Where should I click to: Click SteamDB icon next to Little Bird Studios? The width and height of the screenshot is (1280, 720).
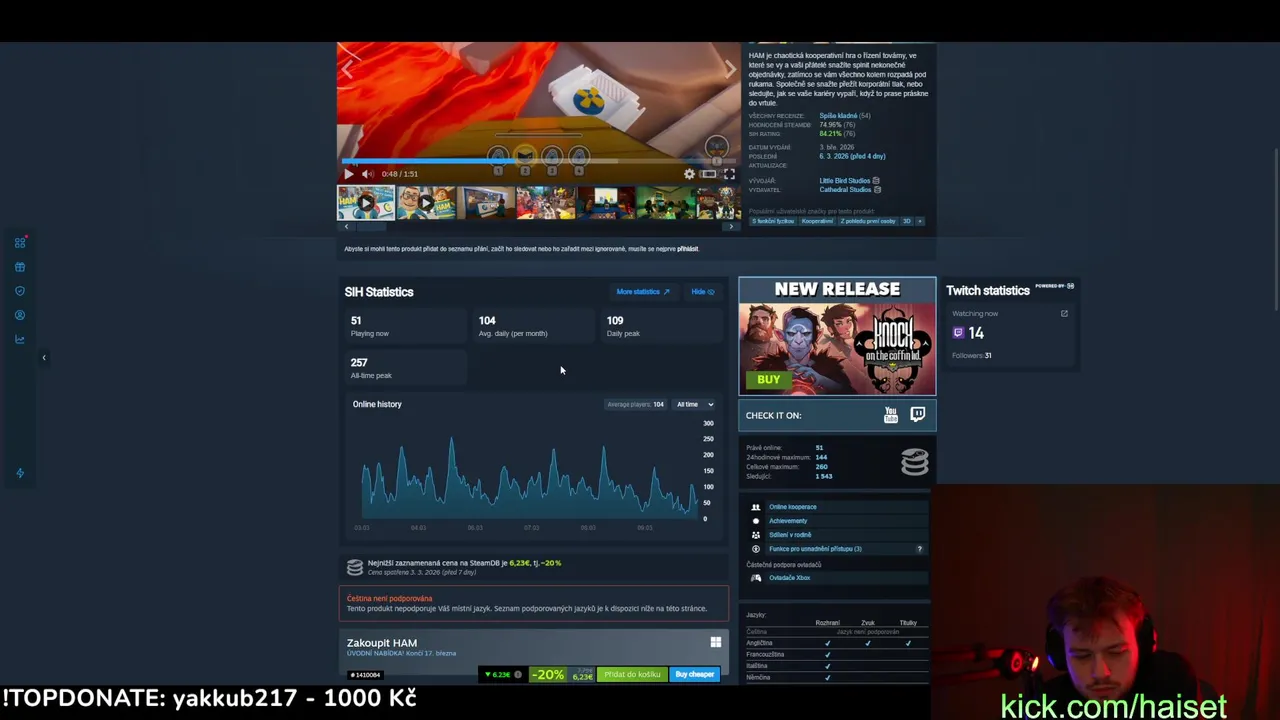click(x=876, y=181)
